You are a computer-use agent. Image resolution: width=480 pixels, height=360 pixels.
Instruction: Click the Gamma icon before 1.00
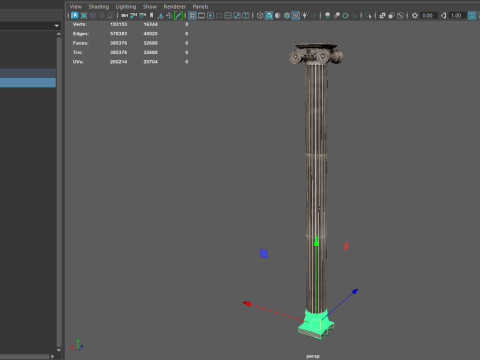pyautogui.click(x=444, y=15)
